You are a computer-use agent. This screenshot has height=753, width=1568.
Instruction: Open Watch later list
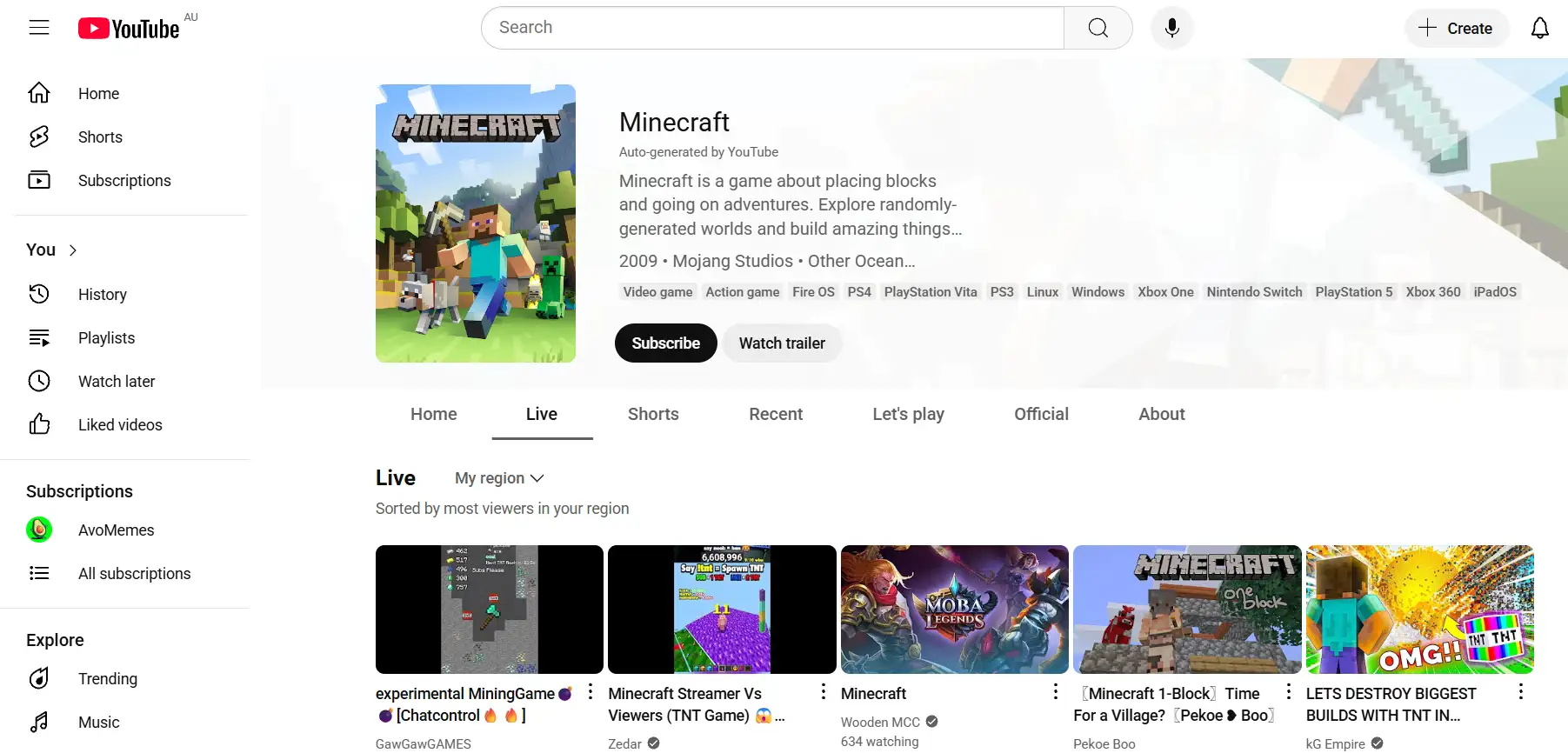(130, 381)
